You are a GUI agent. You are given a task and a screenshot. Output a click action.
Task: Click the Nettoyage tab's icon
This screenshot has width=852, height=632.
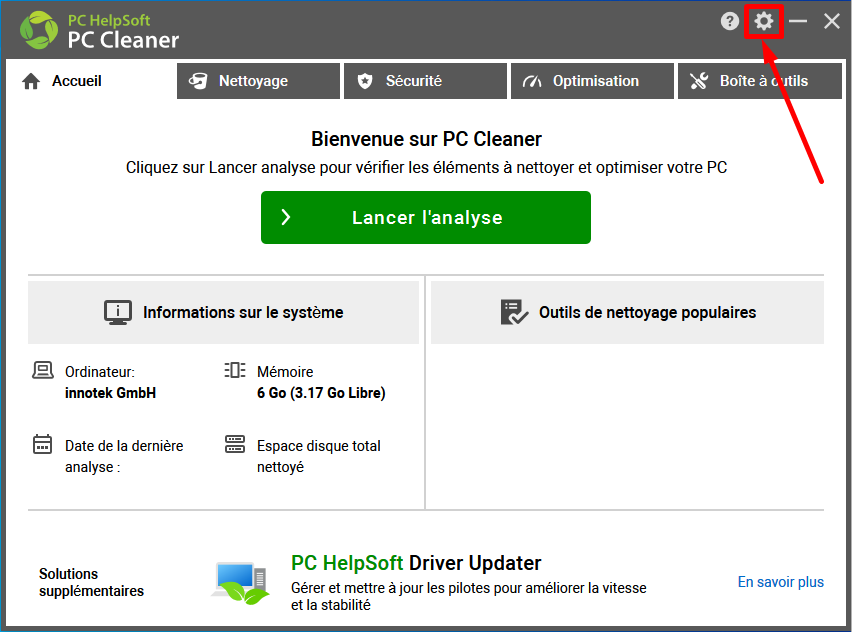pos(198,81)
